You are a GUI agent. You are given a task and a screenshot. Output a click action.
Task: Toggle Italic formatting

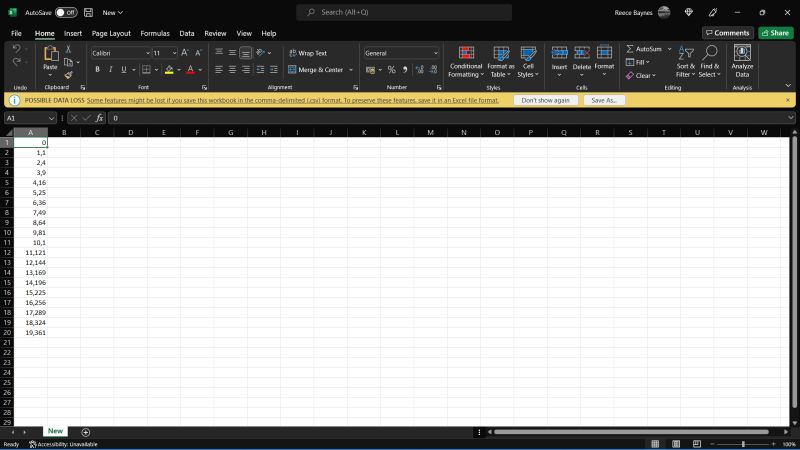110,70
